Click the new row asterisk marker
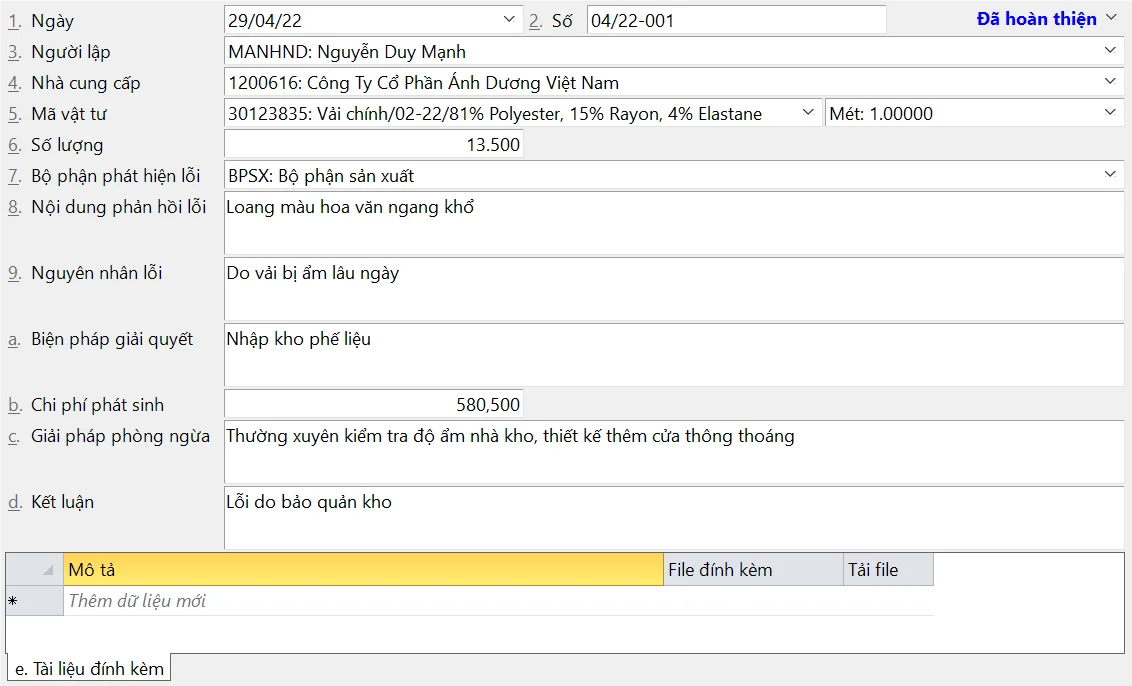 pos(13,601)
